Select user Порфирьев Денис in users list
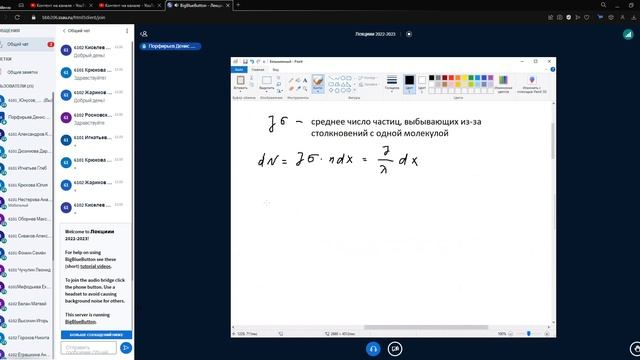 tap(26, 117)
